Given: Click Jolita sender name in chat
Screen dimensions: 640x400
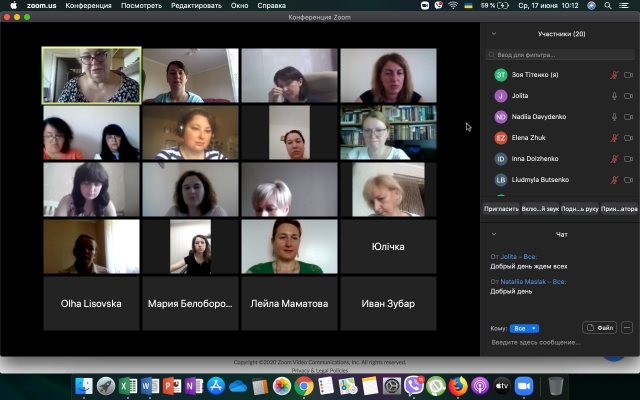Looking at the screenshot, I should 509,257.
